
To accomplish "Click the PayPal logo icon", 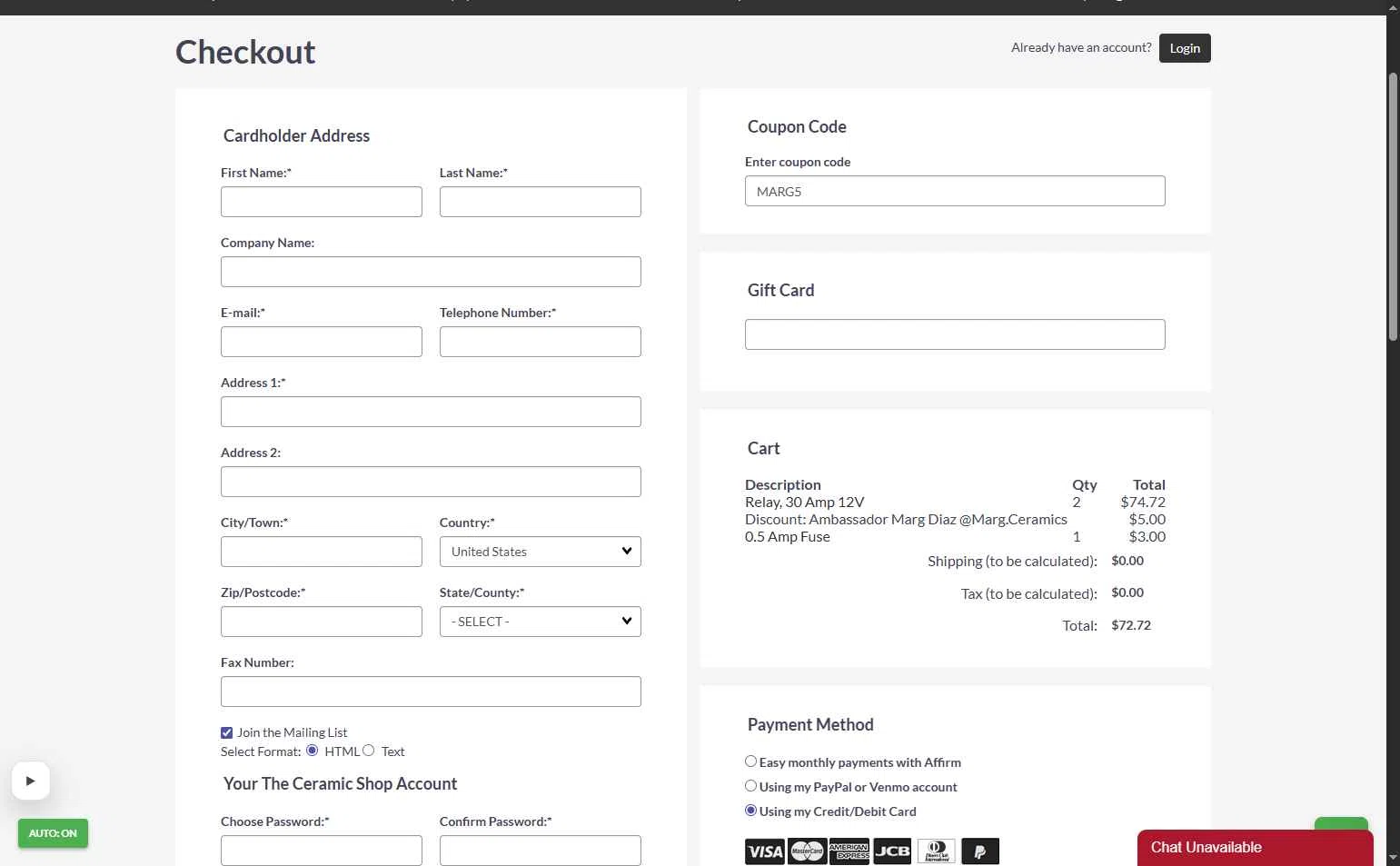I will coord(980,851).
